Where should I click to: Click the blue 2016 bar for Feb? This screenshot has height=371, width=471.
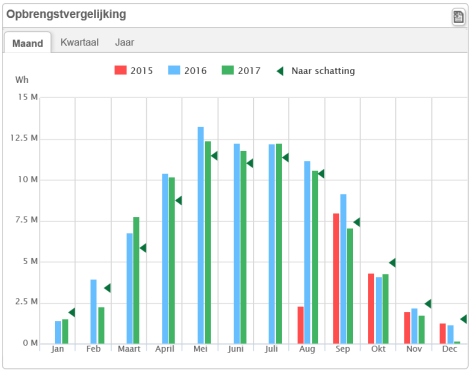[93, 311]
